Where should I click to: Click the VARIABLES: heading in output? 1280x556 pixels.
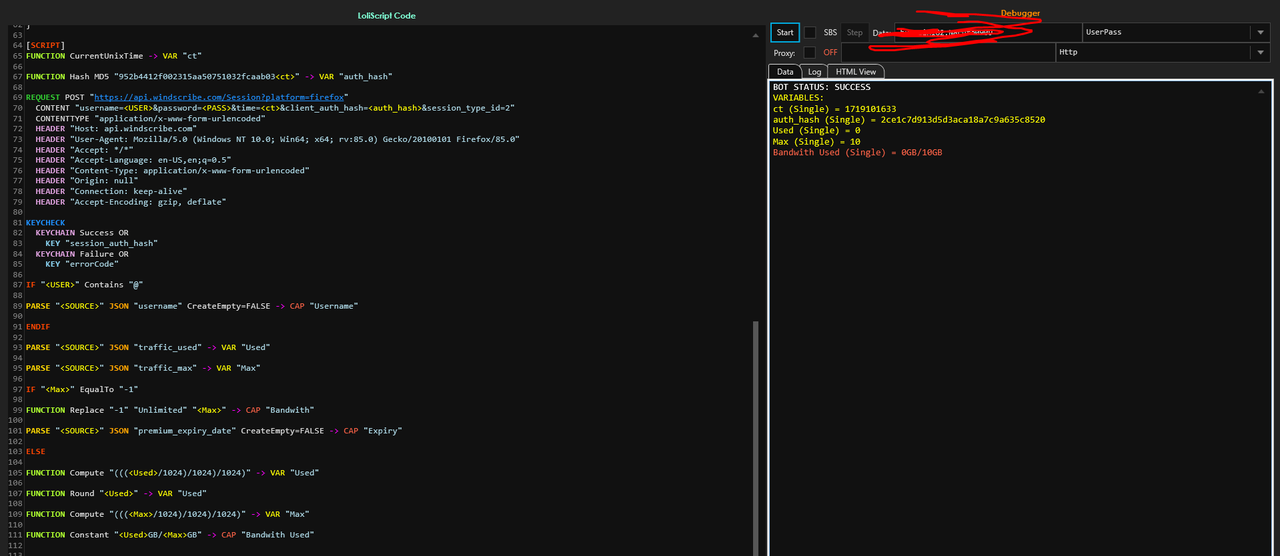click(798, 98)
